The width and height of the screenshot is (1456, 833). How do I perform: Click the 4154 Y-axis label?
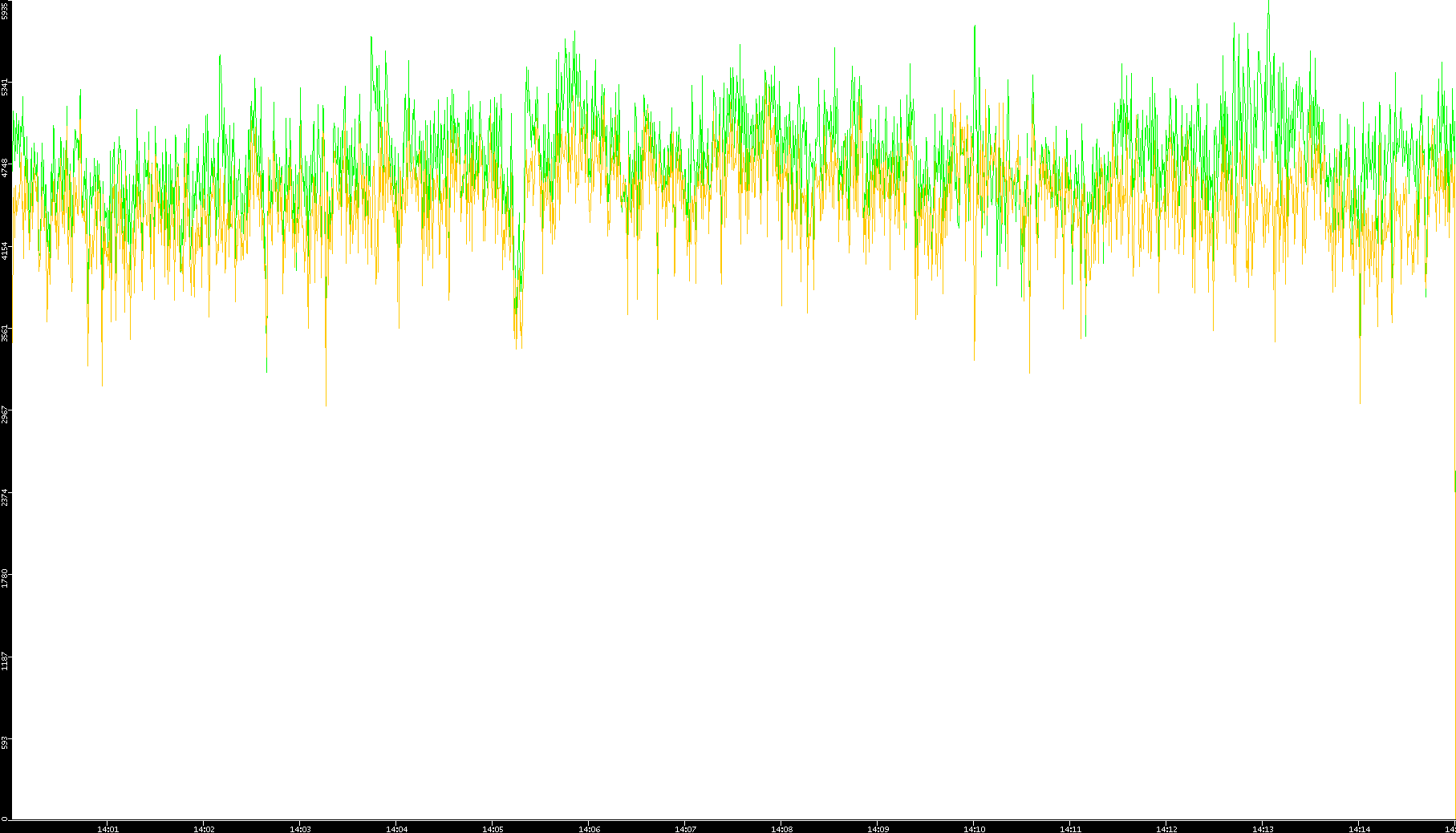[5, 251]
